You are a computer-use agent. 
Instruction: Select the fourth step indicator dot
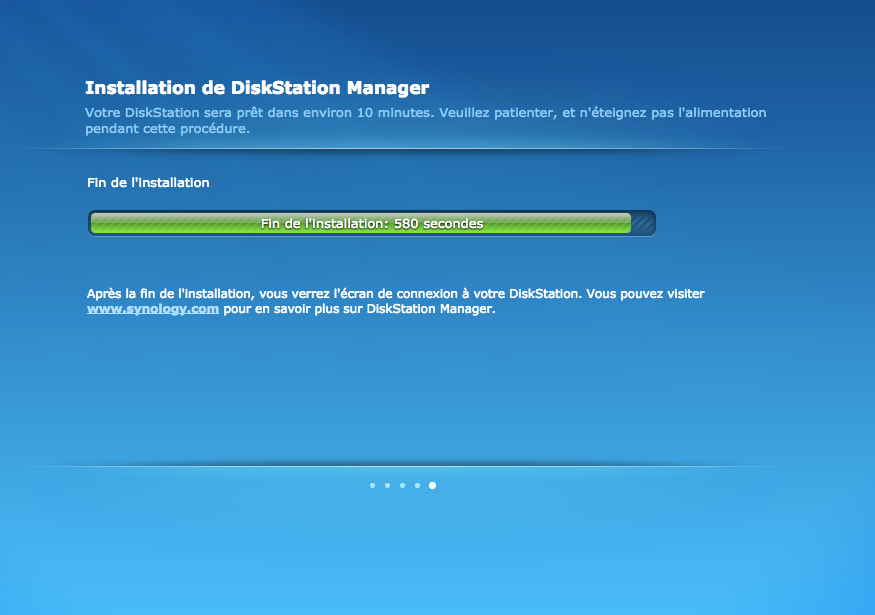pos(417,486)
